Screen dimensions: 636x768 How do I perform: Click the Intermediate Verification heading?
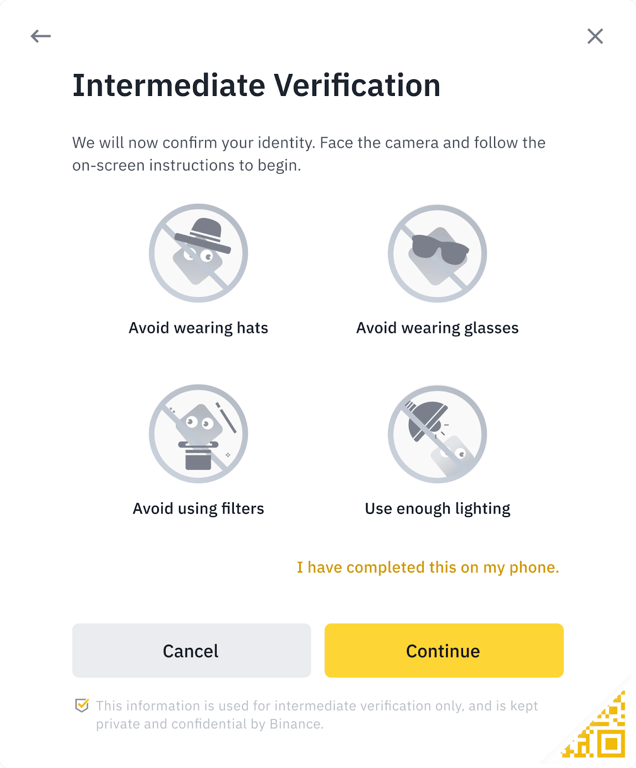(x=256, y=85)
